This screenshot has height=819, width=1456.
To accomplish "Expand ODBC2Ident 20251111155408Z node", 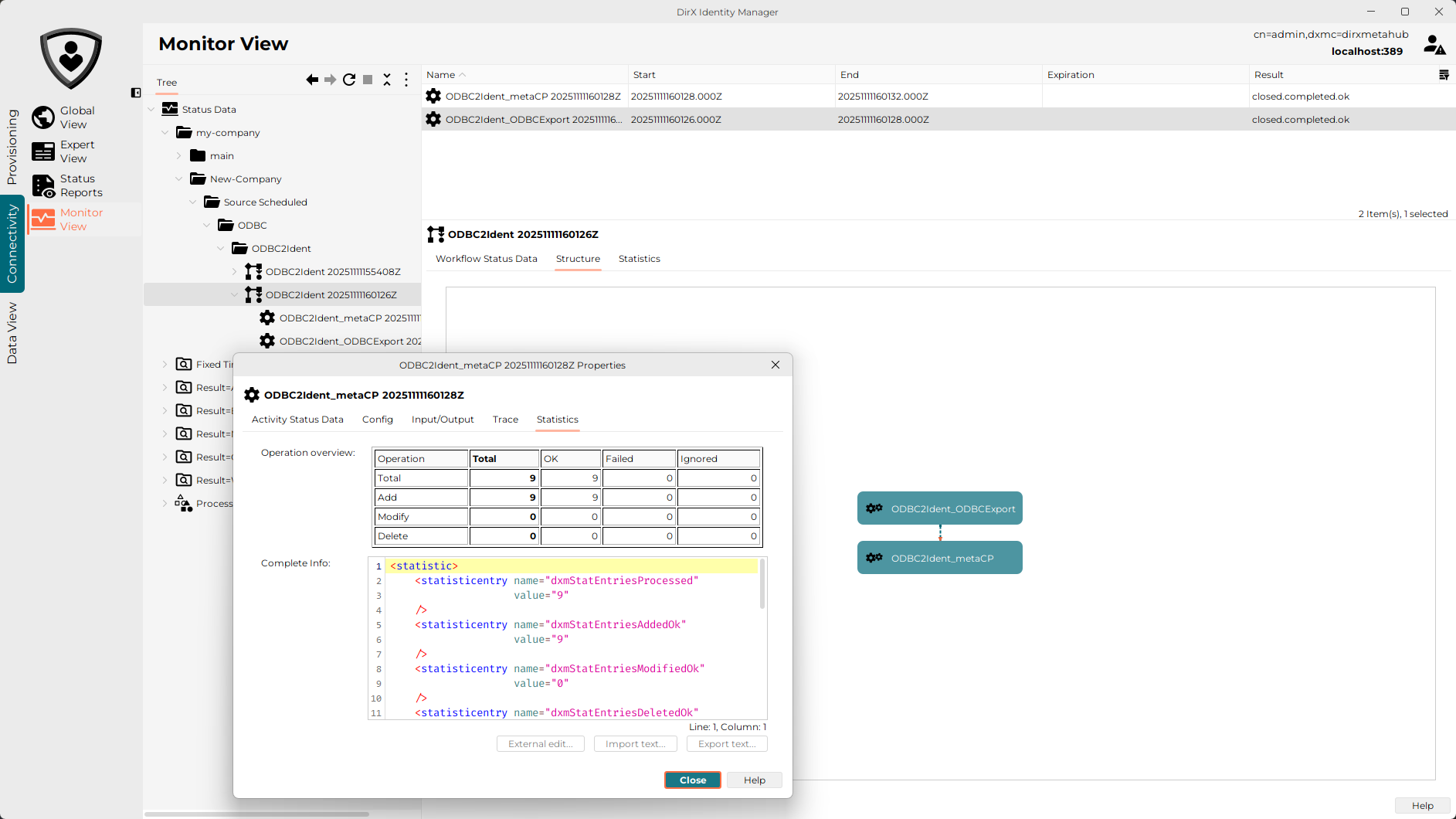I will coord(235,271).
